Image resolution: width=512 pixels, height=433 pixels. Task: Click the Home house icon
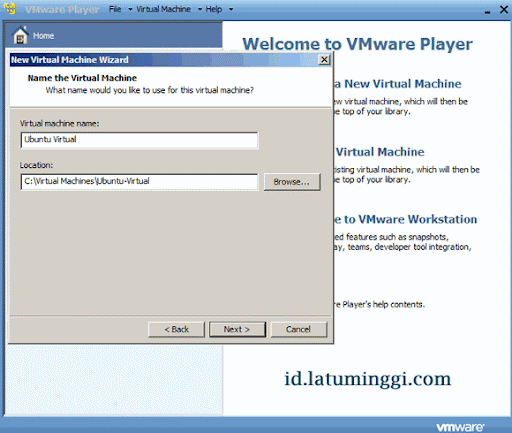[x=20, y=35]
